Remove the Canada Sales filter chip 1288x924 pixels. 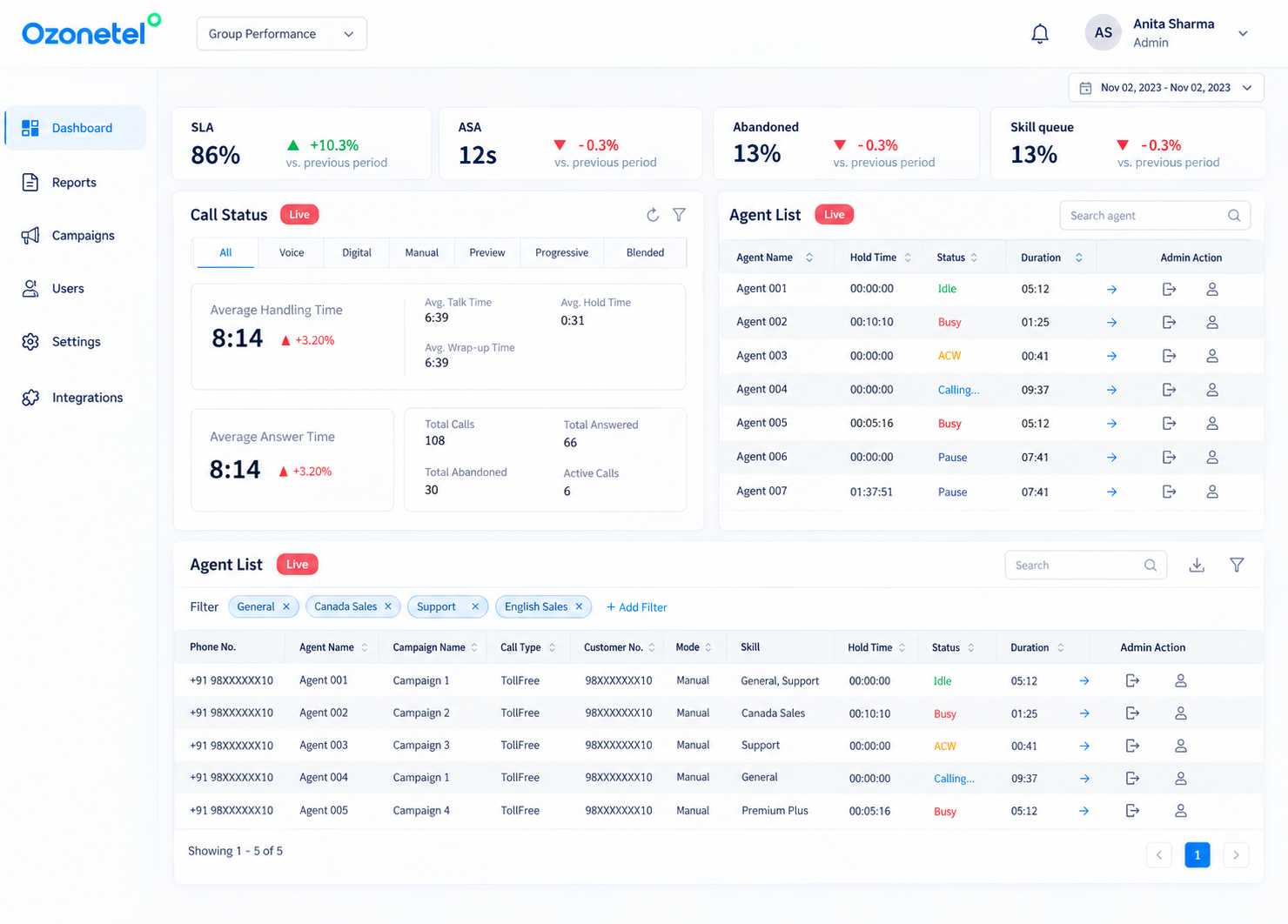tap(388, 606)
